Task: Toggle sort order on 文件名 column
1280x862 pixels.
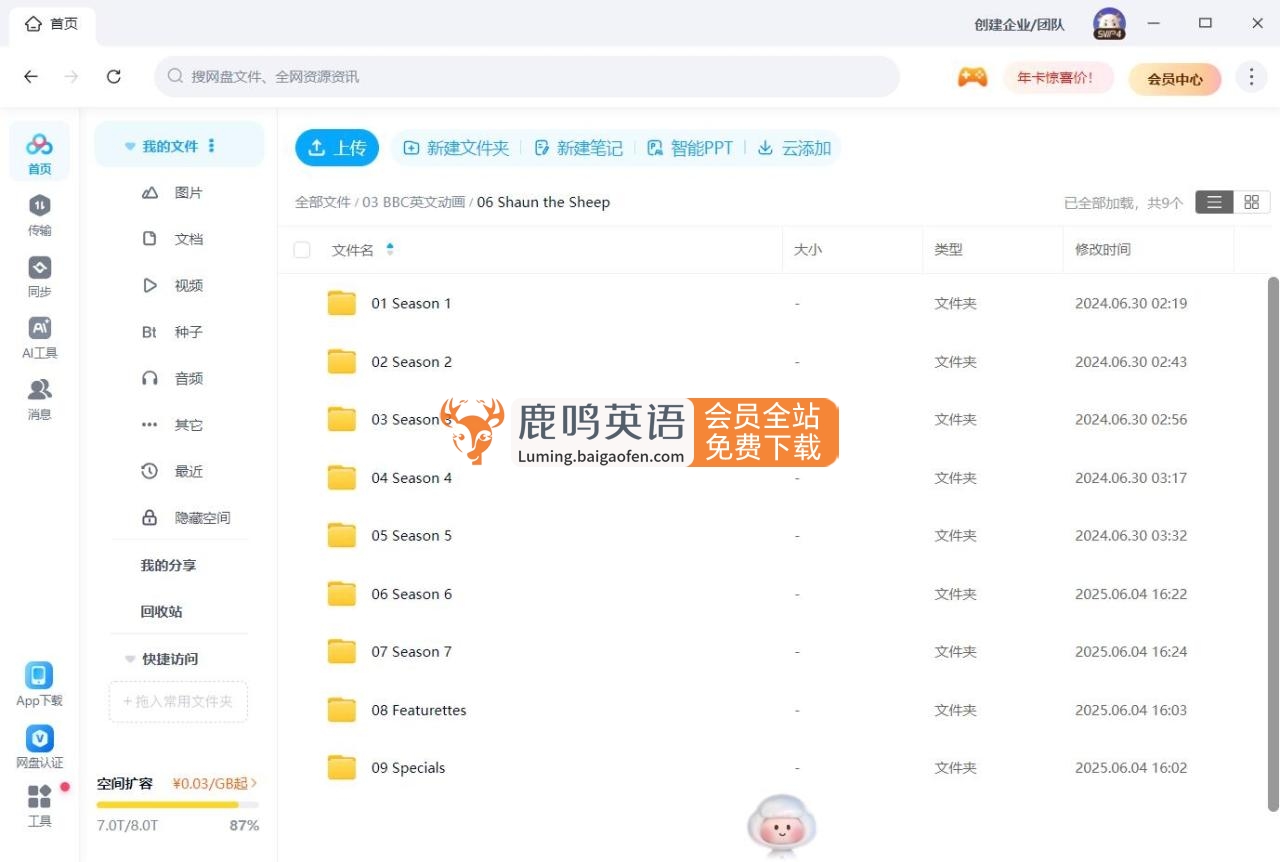Action: pos(389,249)
